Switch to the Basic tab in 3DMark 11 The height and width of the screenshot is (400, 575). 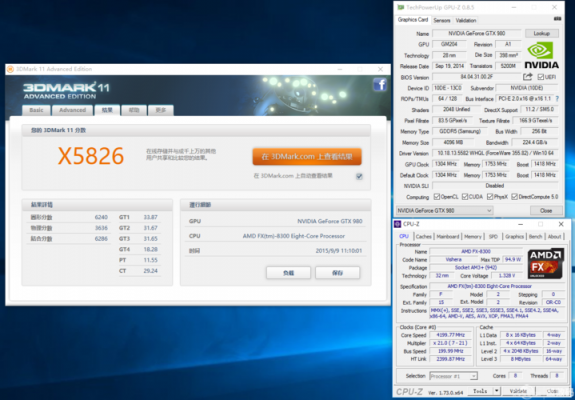(36, 110)
